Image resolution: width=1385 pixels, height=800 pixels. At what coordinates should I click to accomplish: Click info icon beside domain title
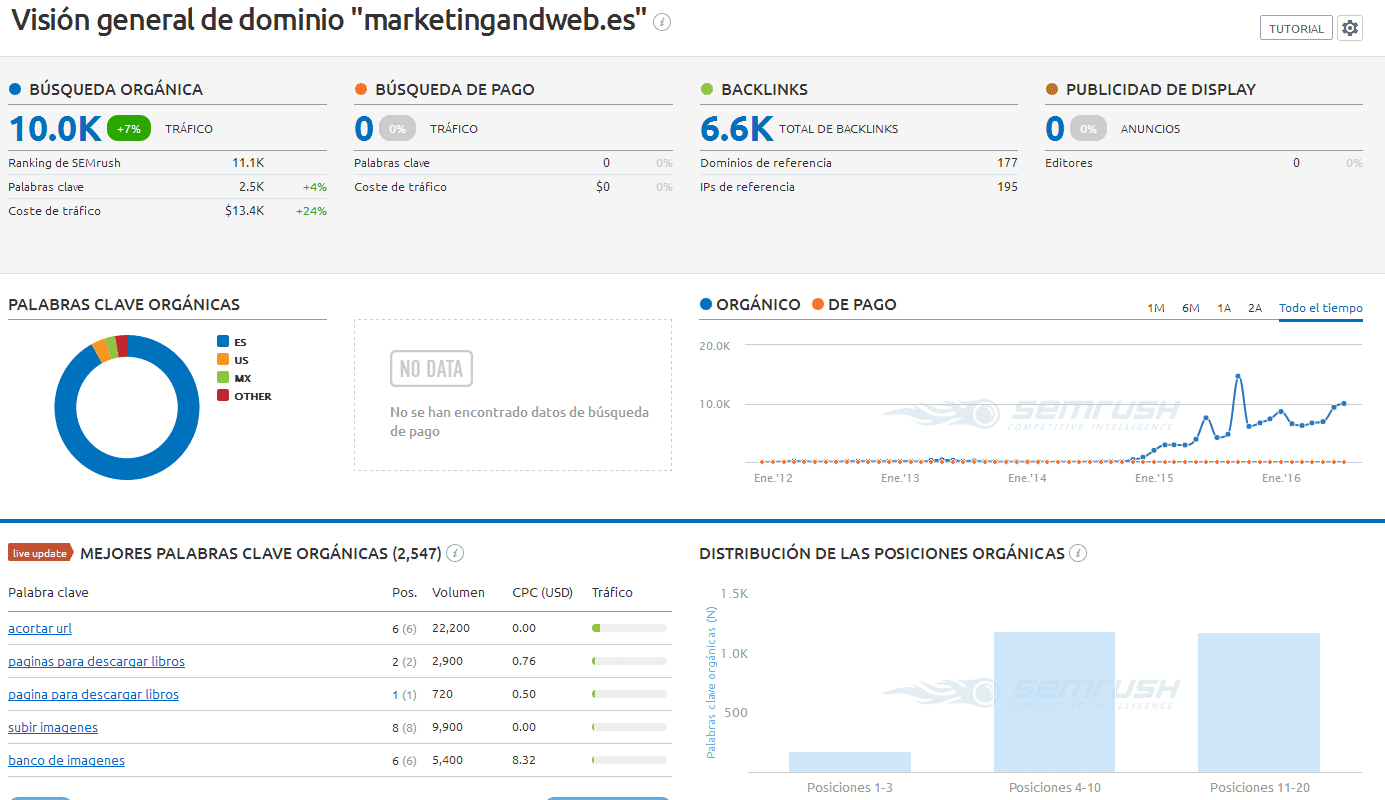click(x=662, y=22)
